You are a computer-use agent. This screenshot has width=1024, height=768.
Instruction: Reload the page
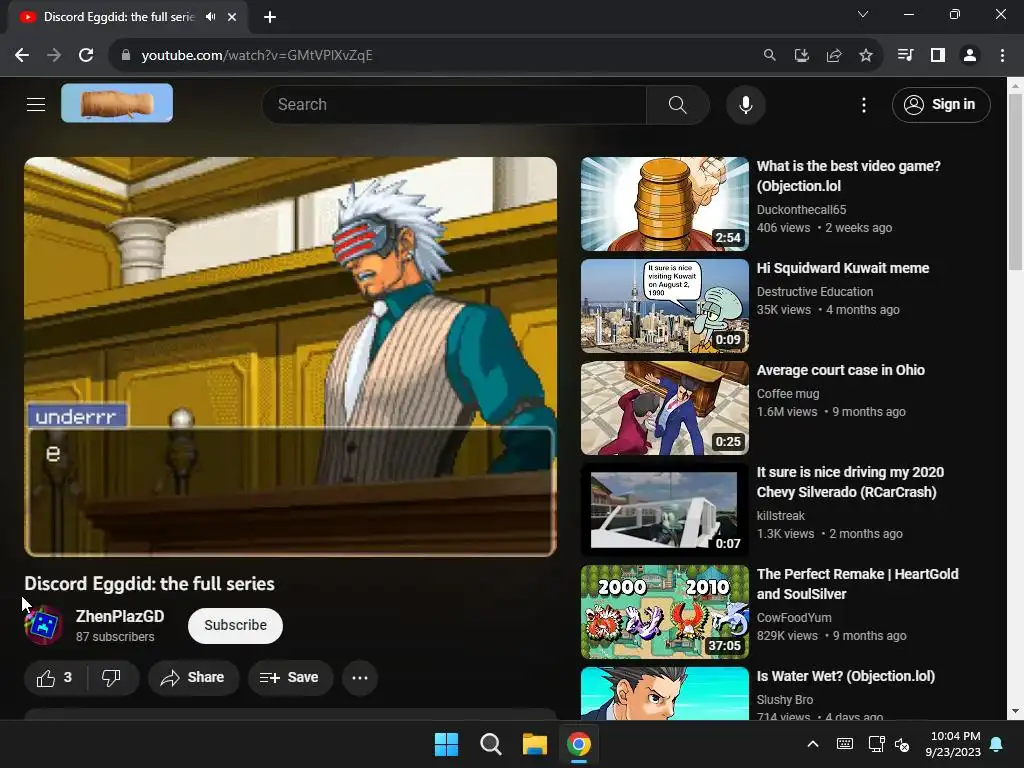click(86, 56)
